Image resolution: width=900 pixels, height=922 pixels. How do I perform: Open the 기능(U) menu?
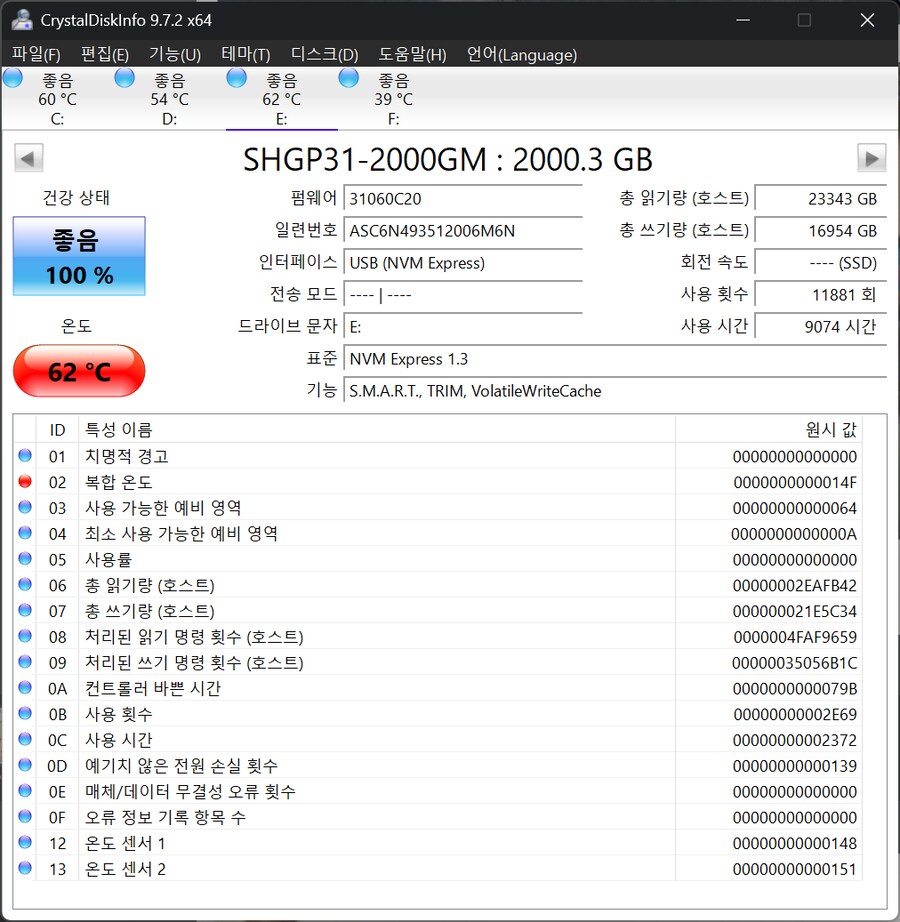click(x=174, y=55)
